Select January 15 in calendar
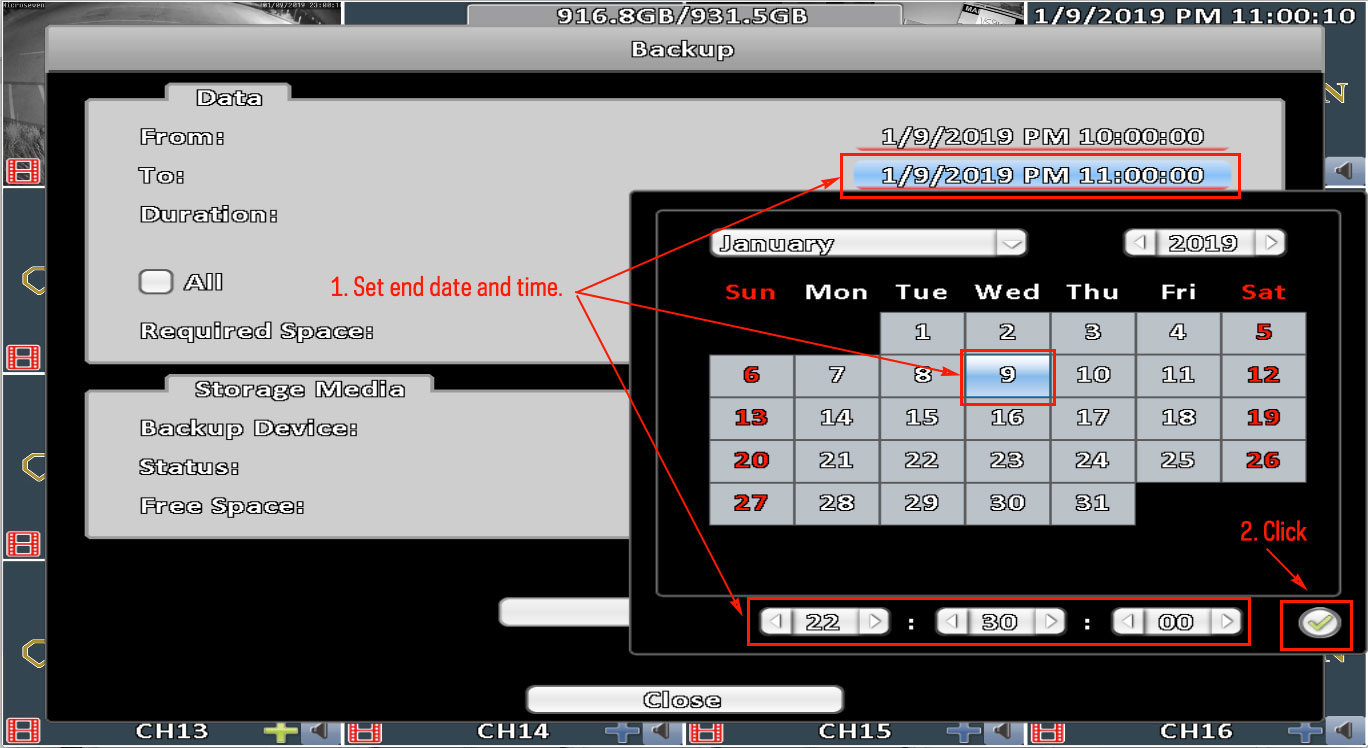 tap(922, 418)
